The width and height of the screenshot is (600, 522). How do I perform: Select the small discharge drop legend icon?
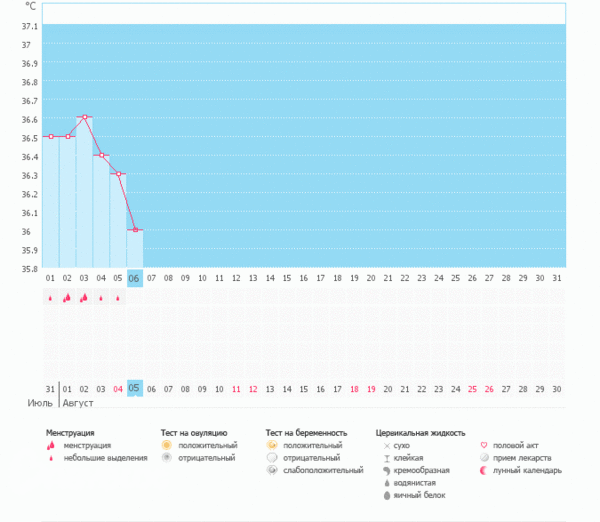(51, 458)
